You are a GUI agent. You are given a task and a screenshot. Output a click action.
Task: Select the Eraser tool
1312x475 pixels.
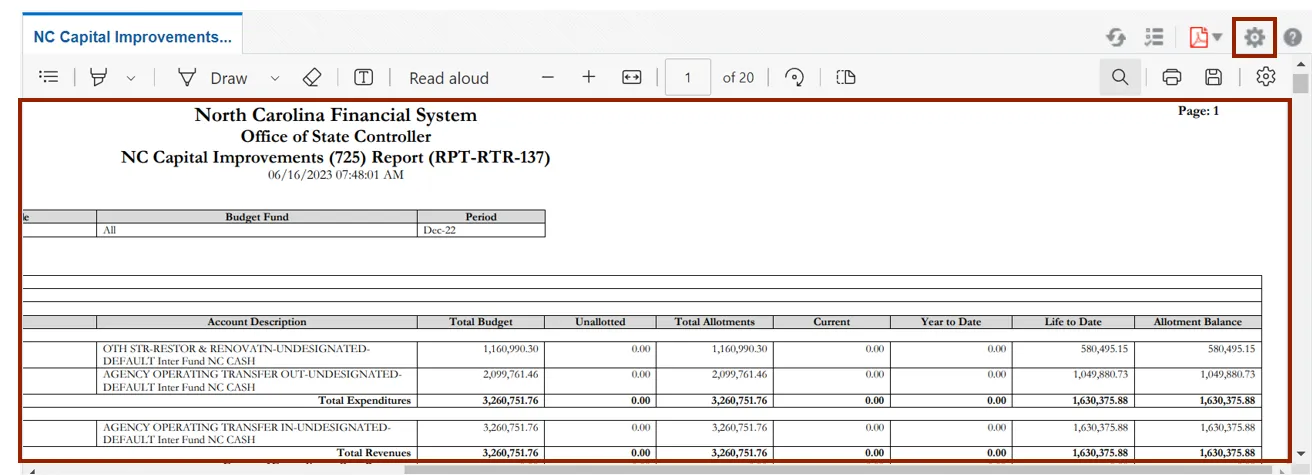[311, 77]
